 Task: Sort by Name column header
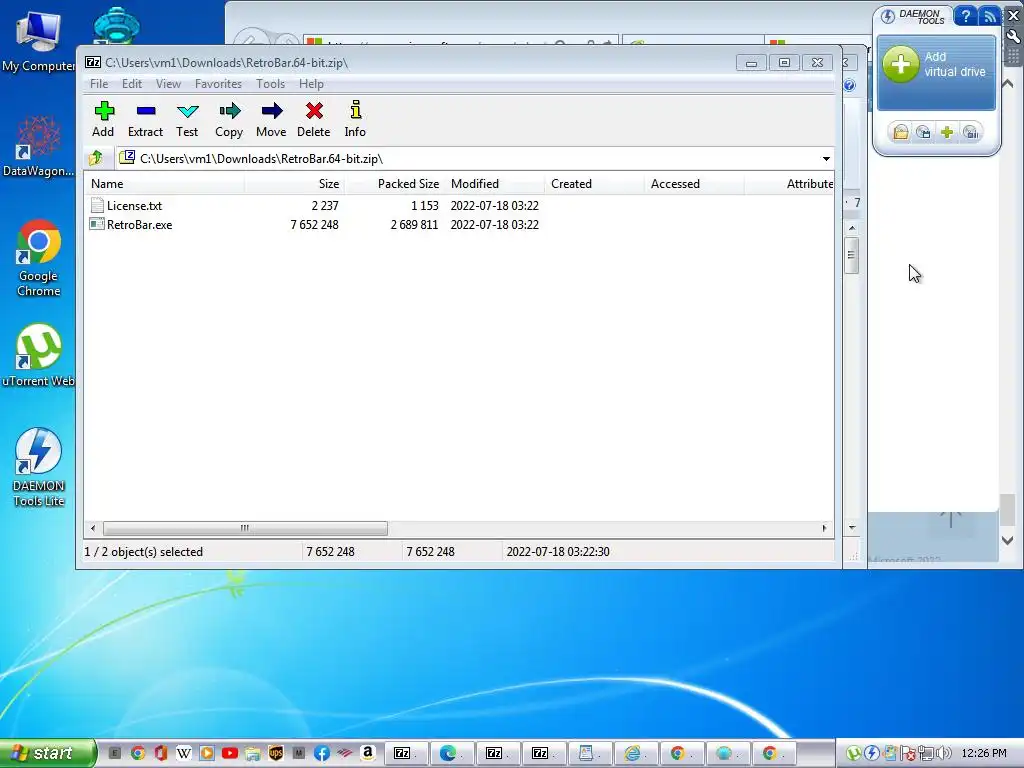(x=165, y=184)
